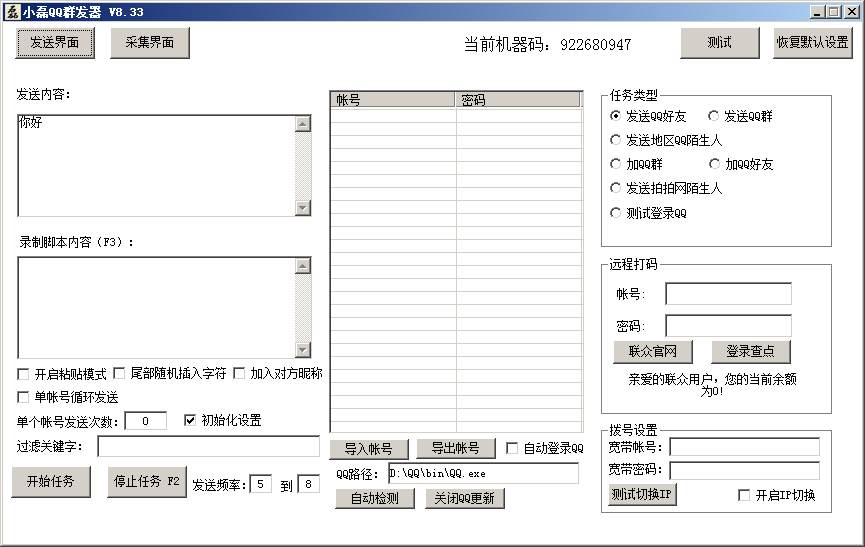The width and height of the screenshot is (865, 547).
Task: Click the 自动检测 button
Action: 375,498
